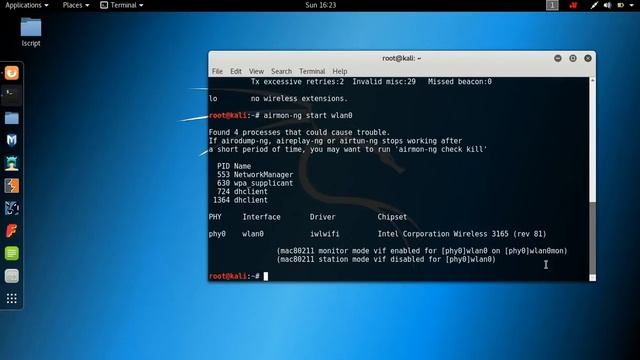Open the green notes app in dock
Image resolution: width=640 pixels, height=360 pixels.
point(11,253)
